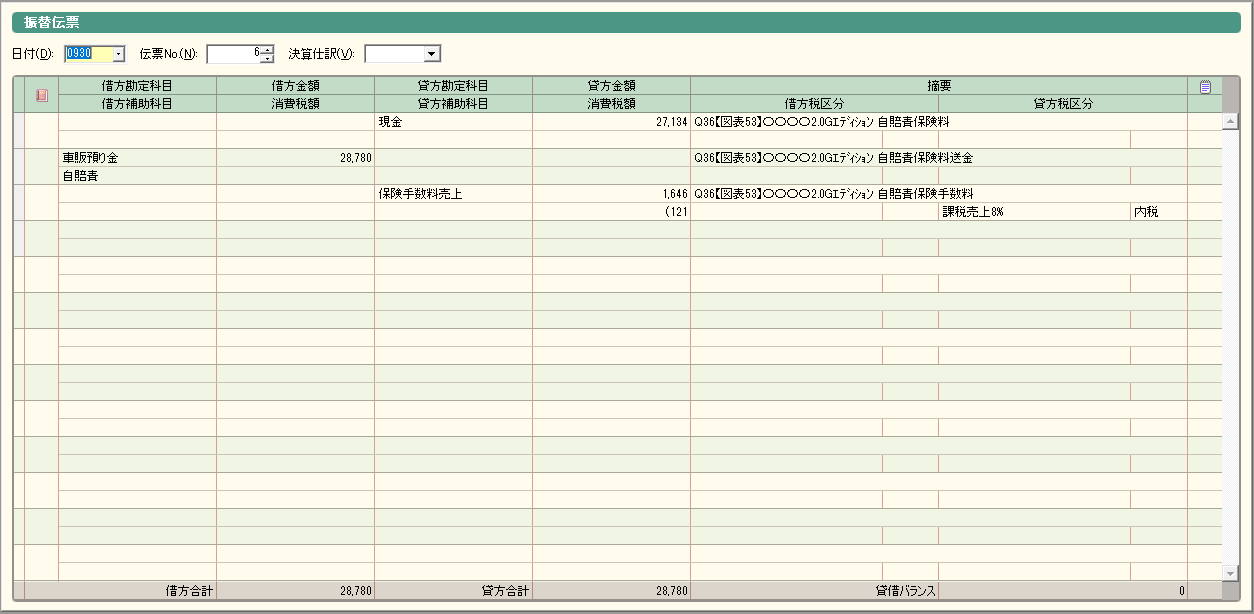The height and width of the screenshot is (614, 1254).
Task: Expand the 決算仕訳 combo box
Action: [x=432, y=53]
